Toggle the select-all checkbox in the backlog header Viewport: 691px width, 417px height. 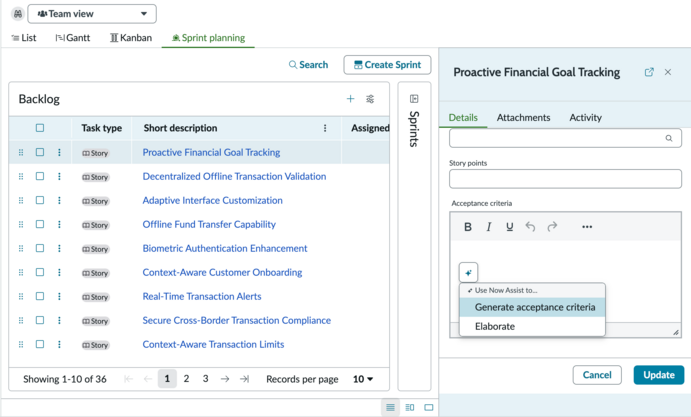tap(40, 128)
